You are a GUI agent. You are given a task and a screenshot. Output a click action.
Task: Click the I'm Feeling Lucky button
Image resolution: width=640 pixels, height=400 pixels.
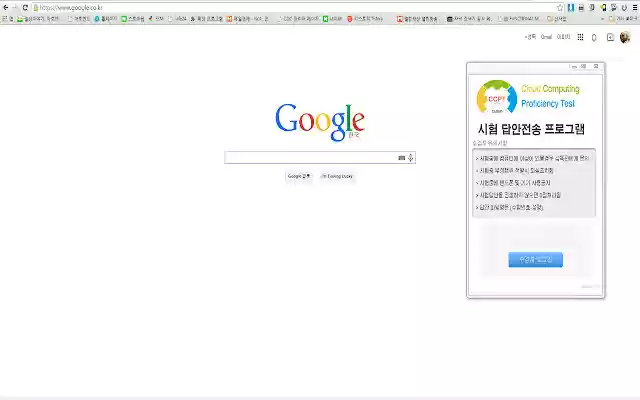[x=337, y=176]
